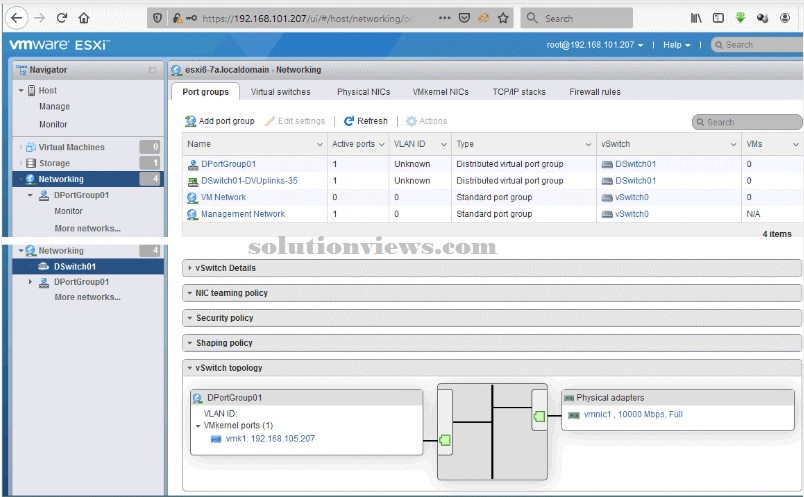
Task: Open the DSwitch01-DVUplinks-35 link
Action: pos(249,181)
